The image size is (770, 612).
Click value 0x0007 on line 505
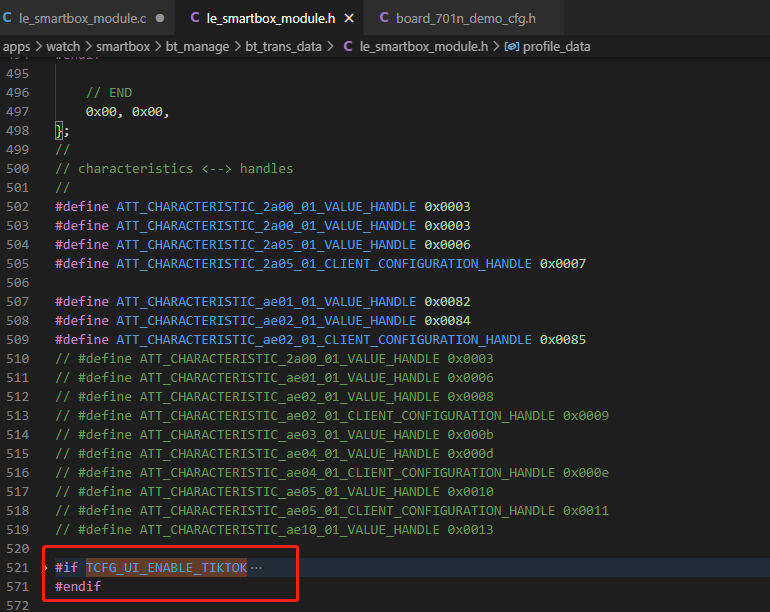pos(563,264)
